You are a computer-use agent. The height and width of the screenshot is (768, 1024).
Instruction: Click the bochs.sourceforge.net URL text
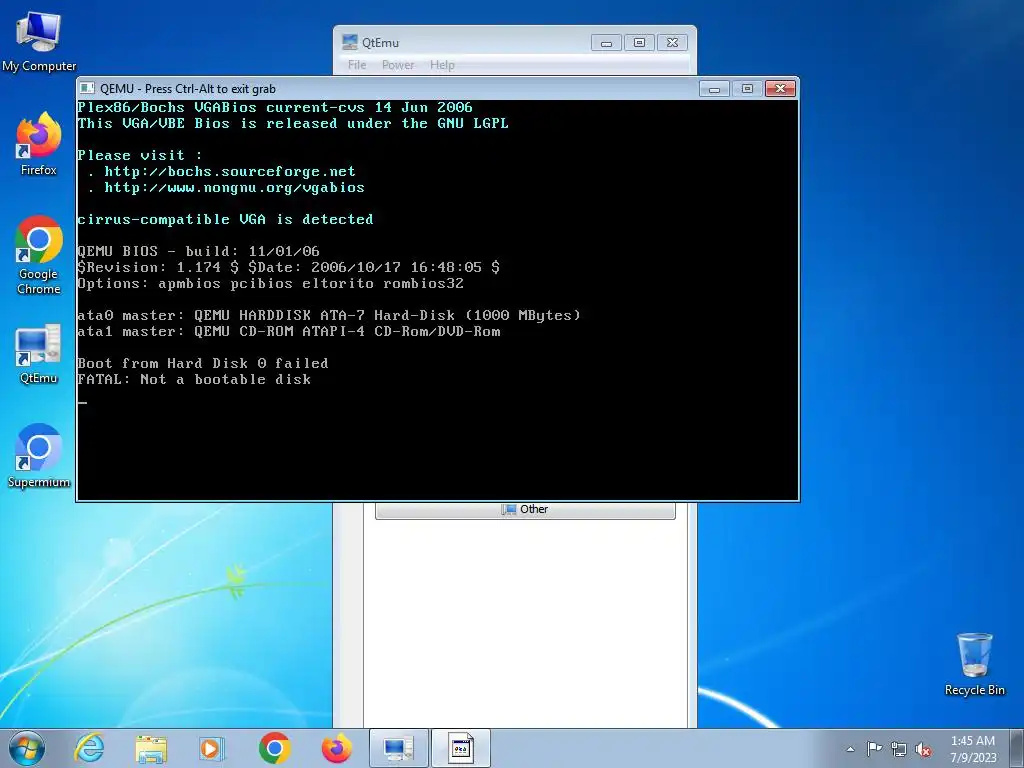(x=230, y=171)
